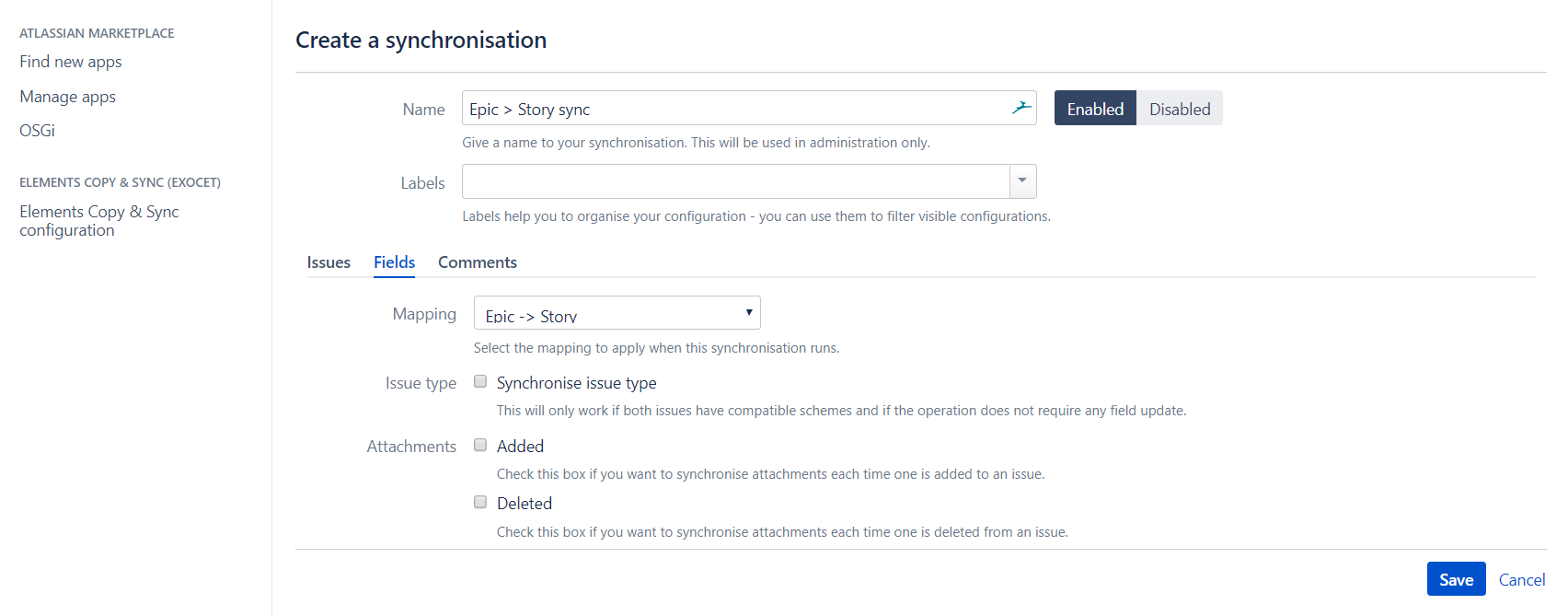Image resolution: width=1568 pixels, height=616 pixels.
Task: Save the synchronisation
Action: [x=1456, y=579]
